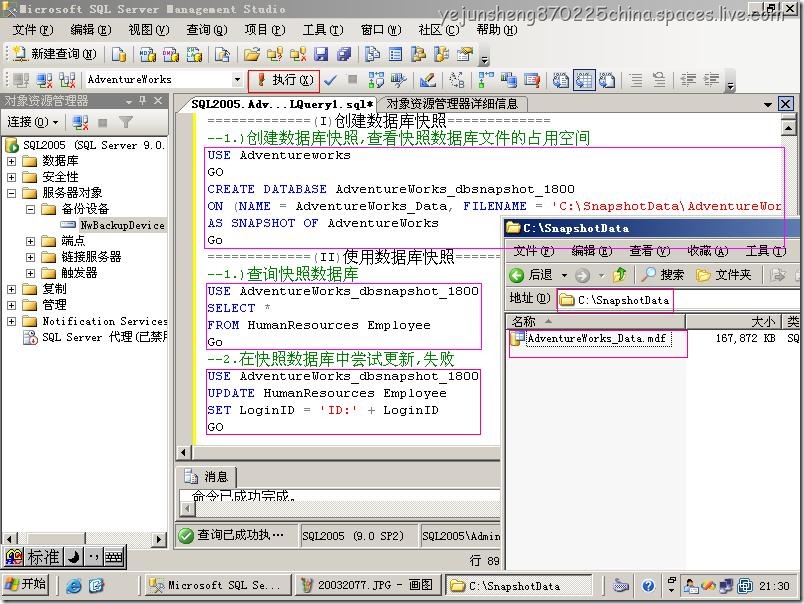
Task: Click Decrease Indent toolbar icon
Action: point(688,80)
